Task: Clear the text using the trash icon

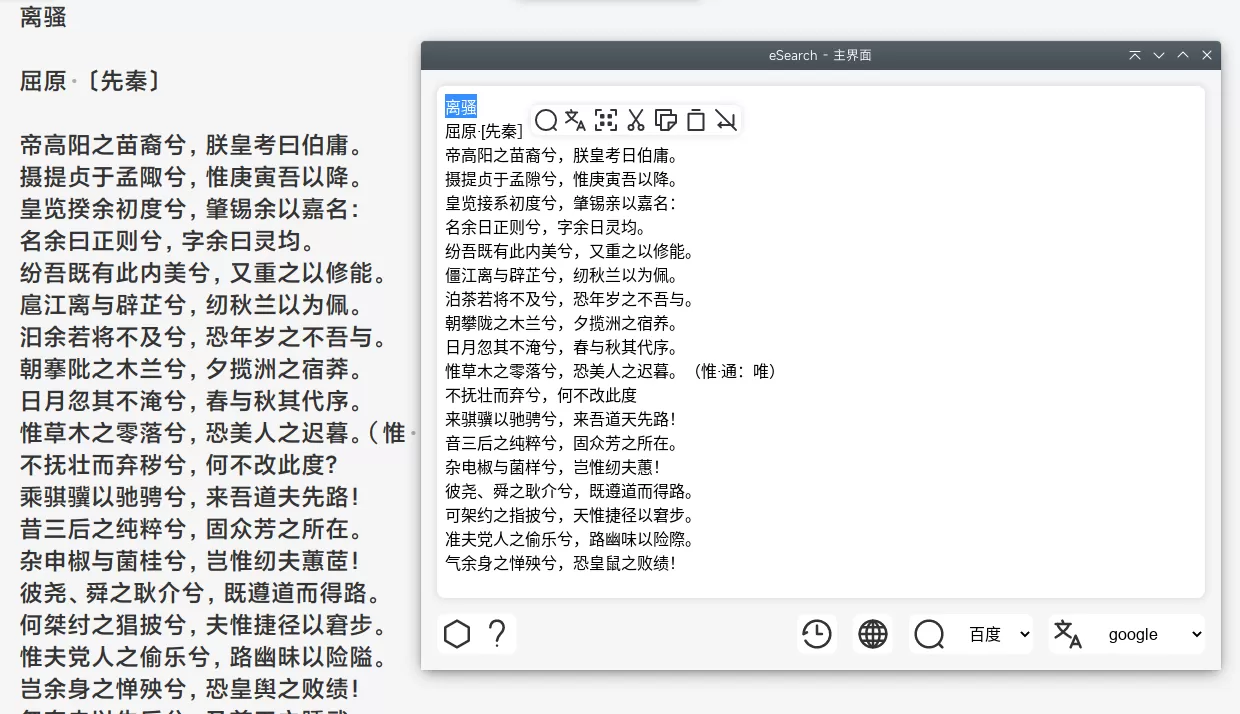Action: coord(696,120)
